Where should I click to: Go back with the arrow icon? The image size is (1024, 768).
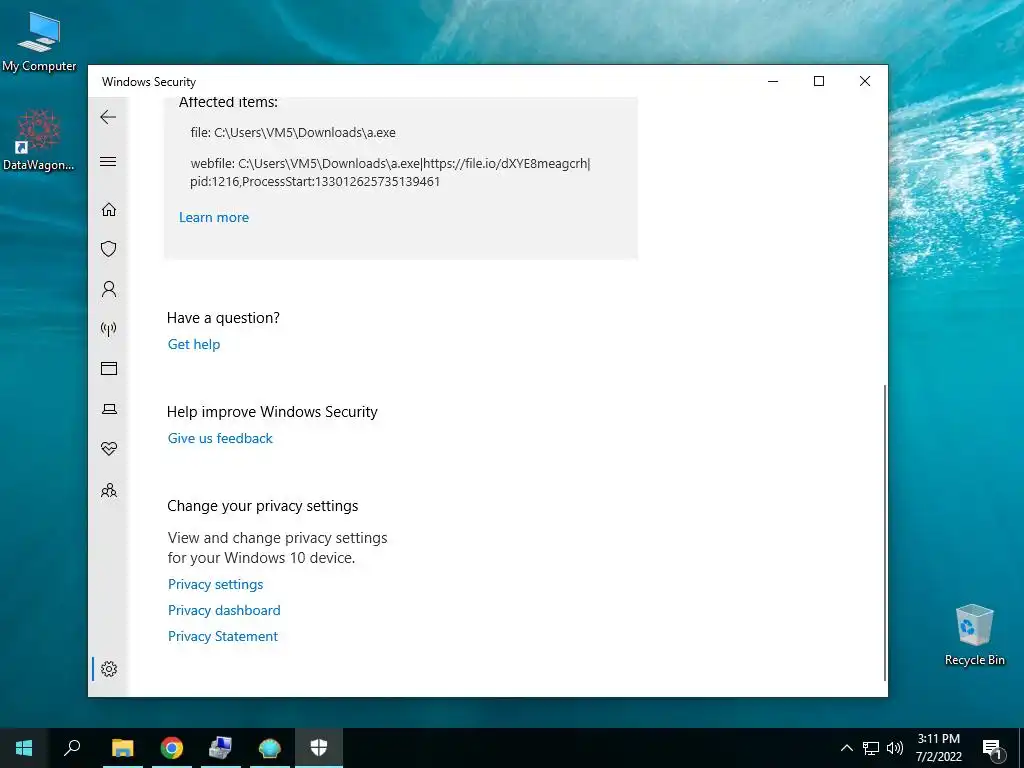[x=108, y=117]
